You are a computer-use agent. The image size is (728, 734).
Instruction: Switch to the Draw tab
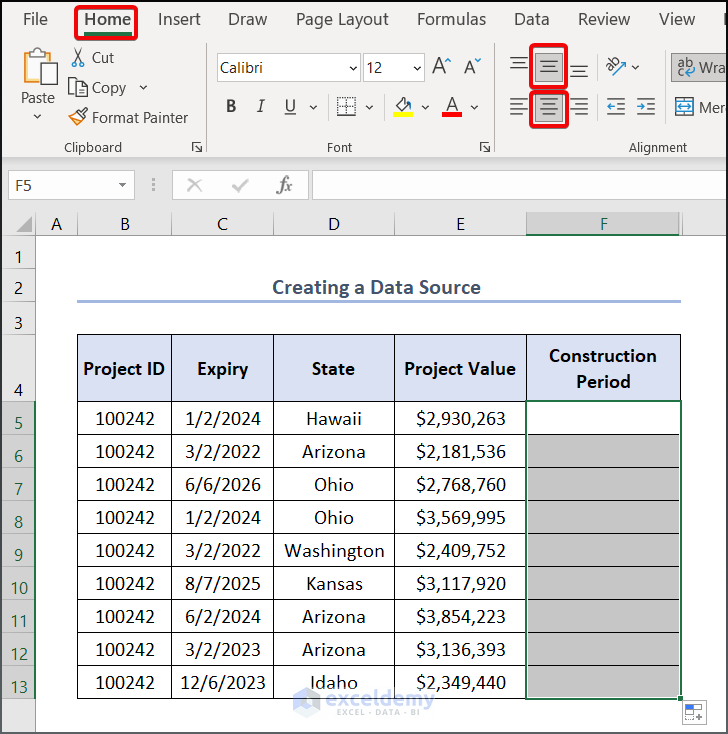248,19
